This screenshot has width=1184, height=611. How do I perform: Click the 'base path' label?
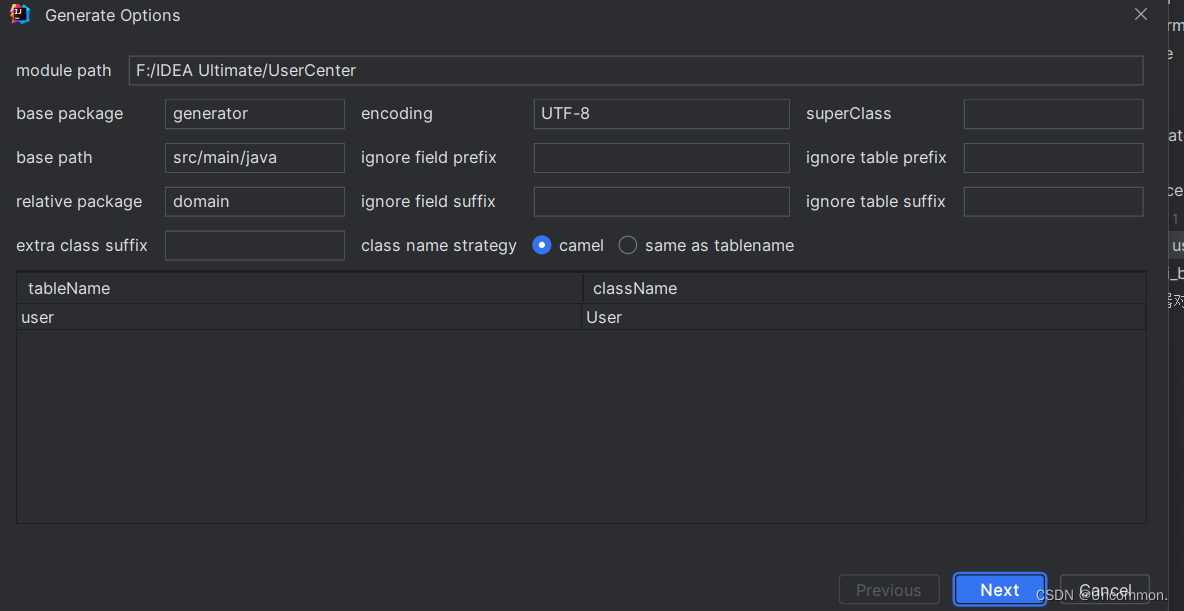(x=54, y=158)
